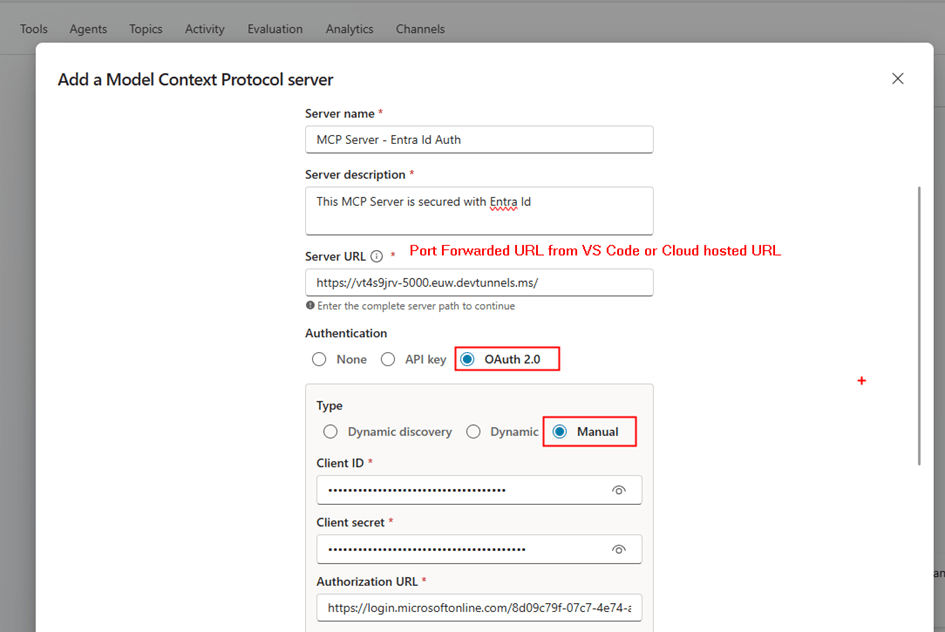Click the Server URL info icon

click(377, 256)
